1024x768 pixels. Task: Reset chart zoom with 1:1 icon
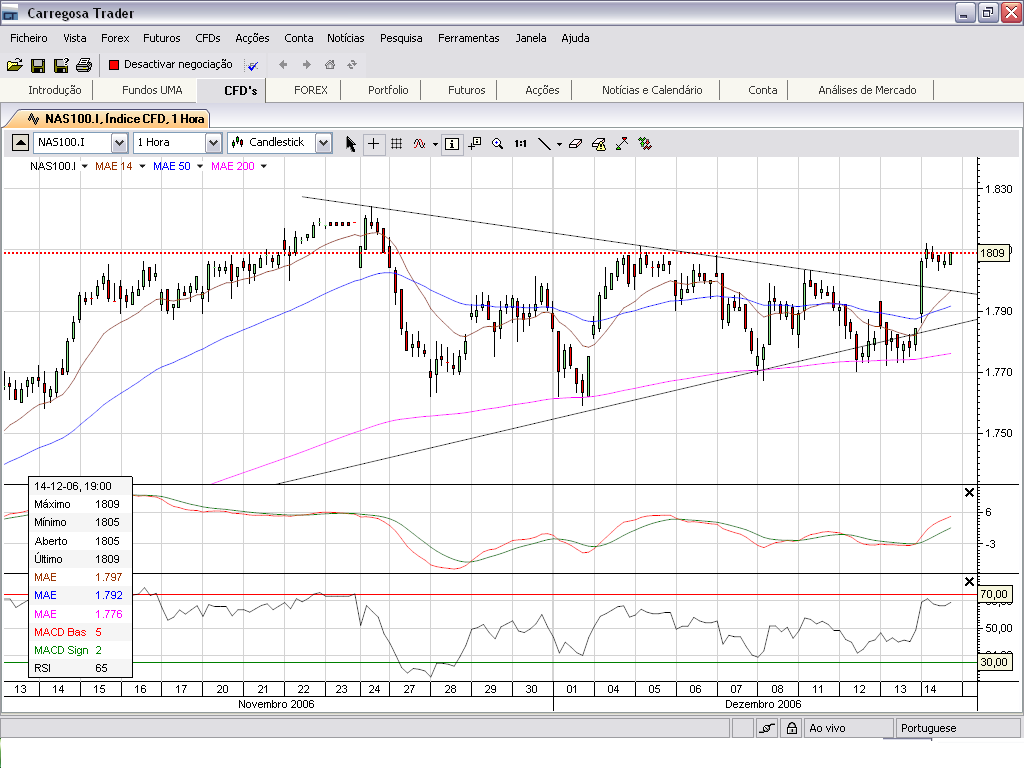coord(520,143)
